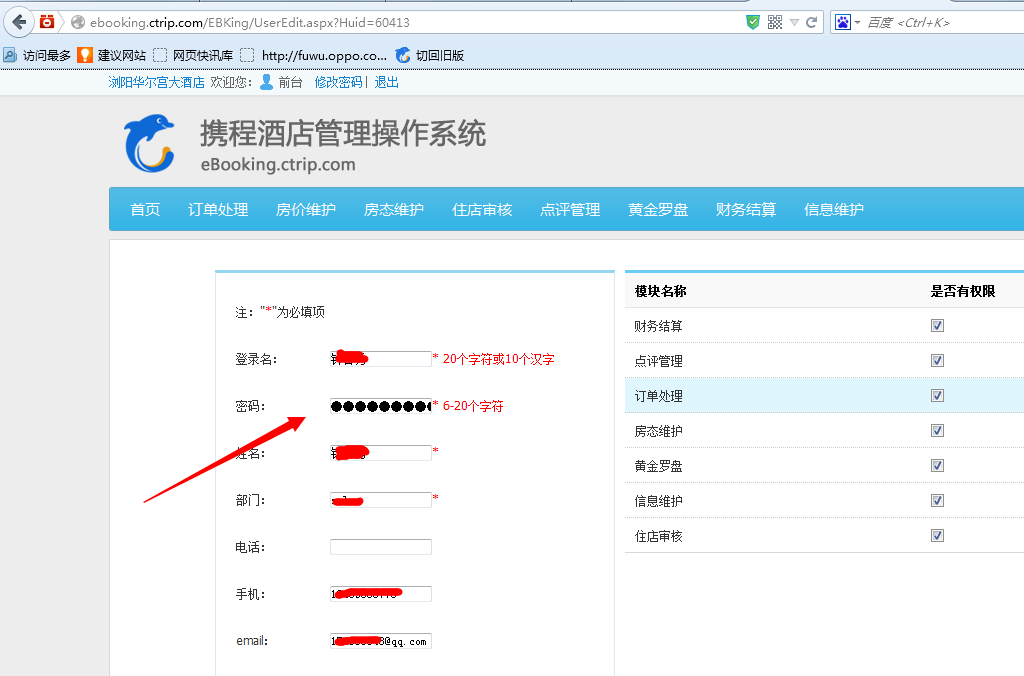Viewport: 1024px width, 676px height.
Task: Click the user avatar icon beside 前台
Action: click(x=266, y=82)
